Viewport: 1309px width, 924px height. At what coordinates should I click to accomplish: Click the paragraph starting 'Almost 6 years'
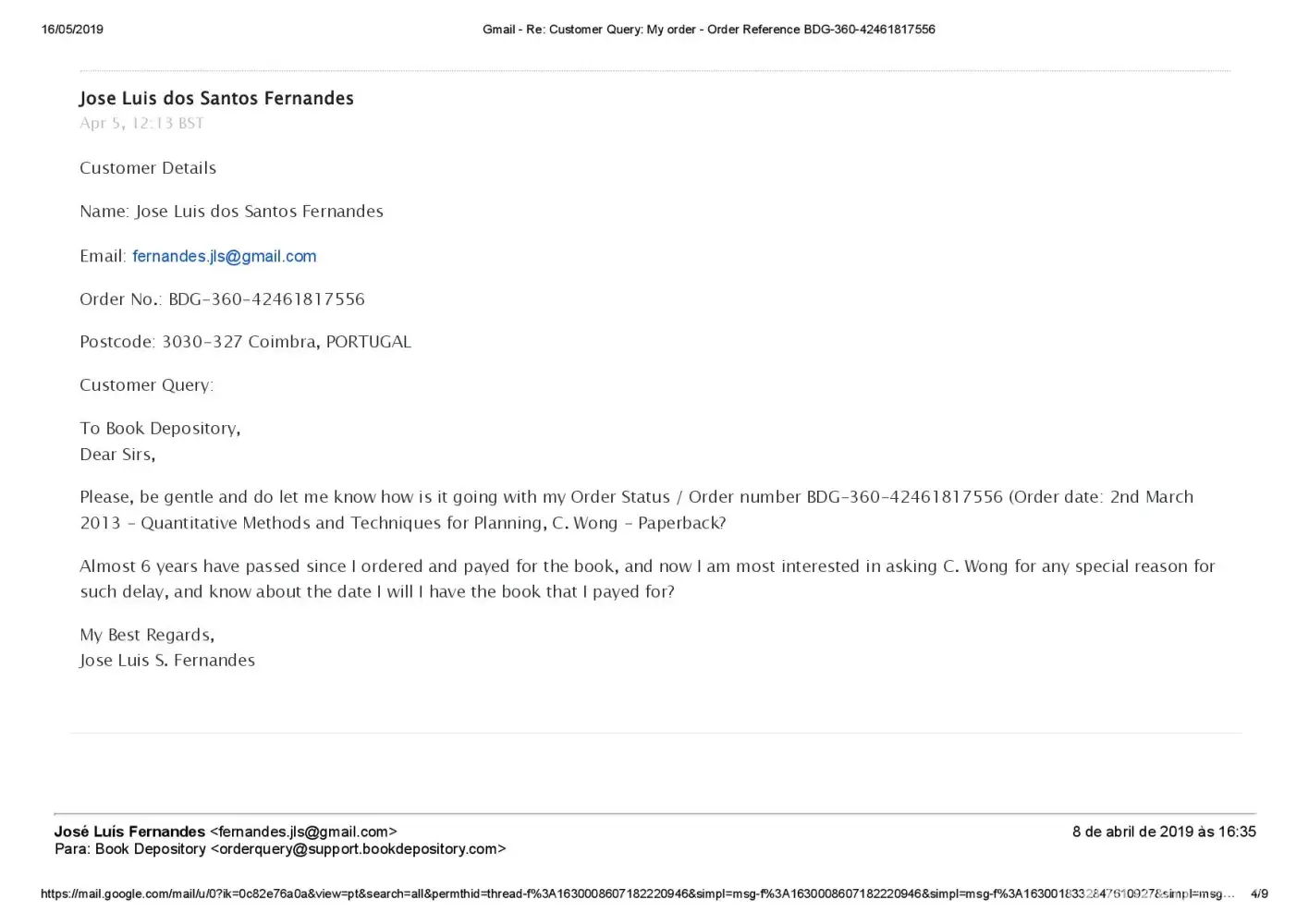click(647, 578)
